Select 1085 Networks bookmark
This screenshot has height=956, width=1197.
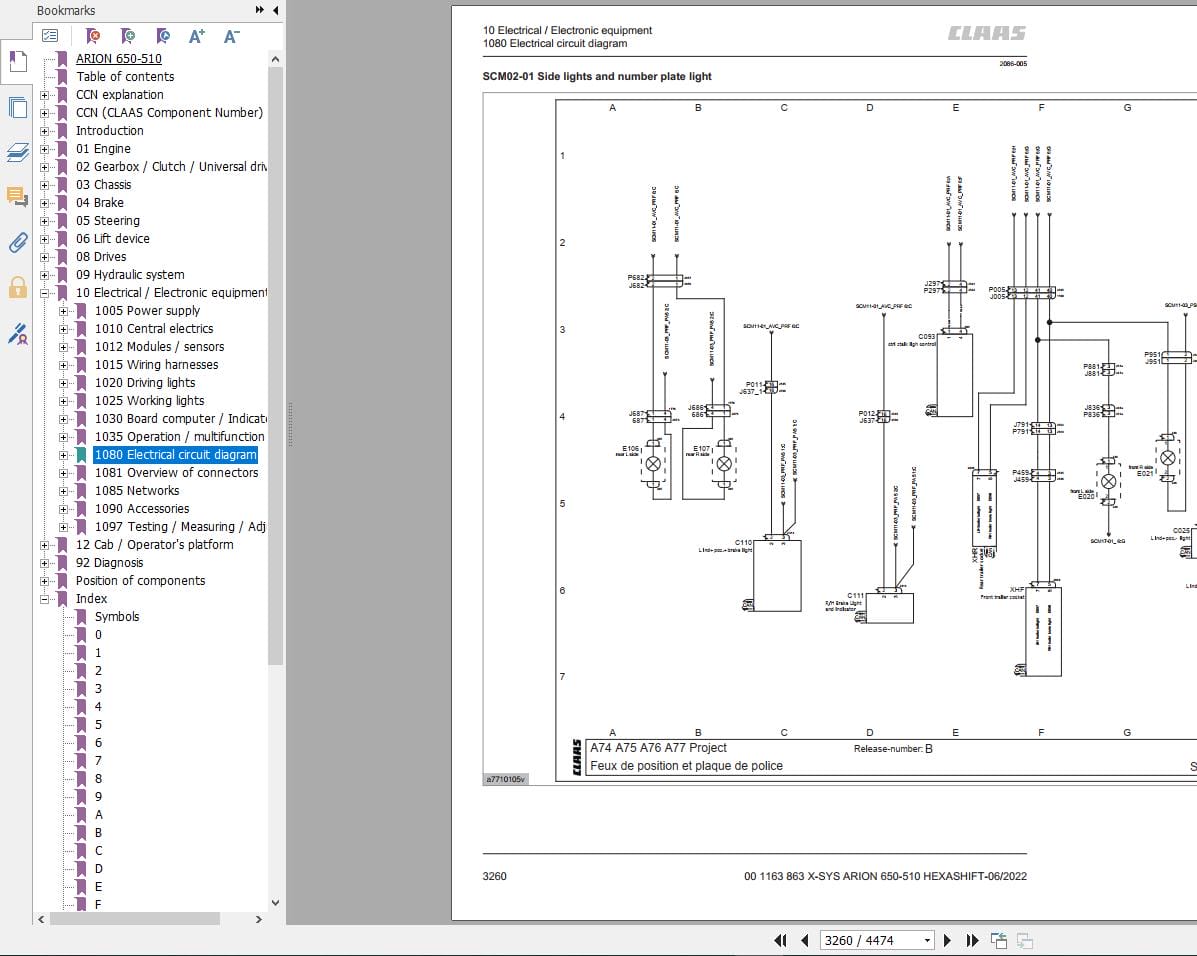[137, 491]
